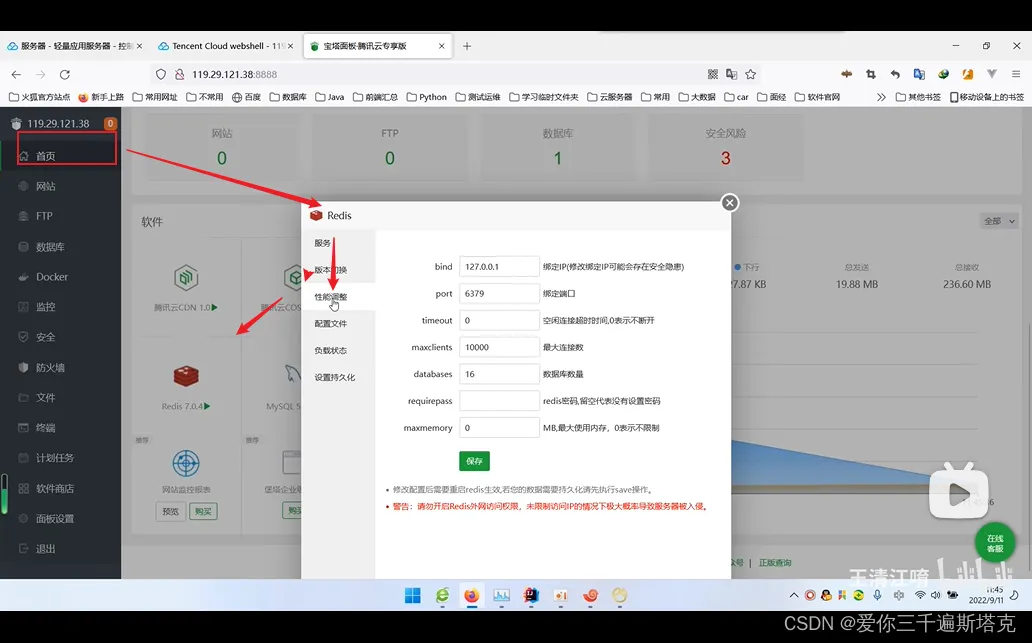
Task: Click the browser forward arrow
Action: coord(41,74)
